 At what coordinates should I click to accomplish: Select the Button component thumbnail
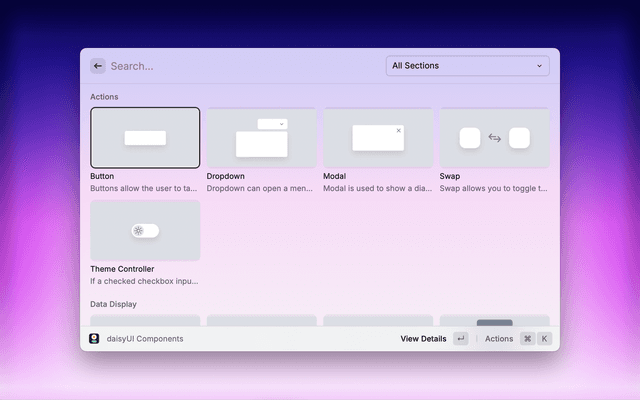pyautogui.click(x=145, y=138)
